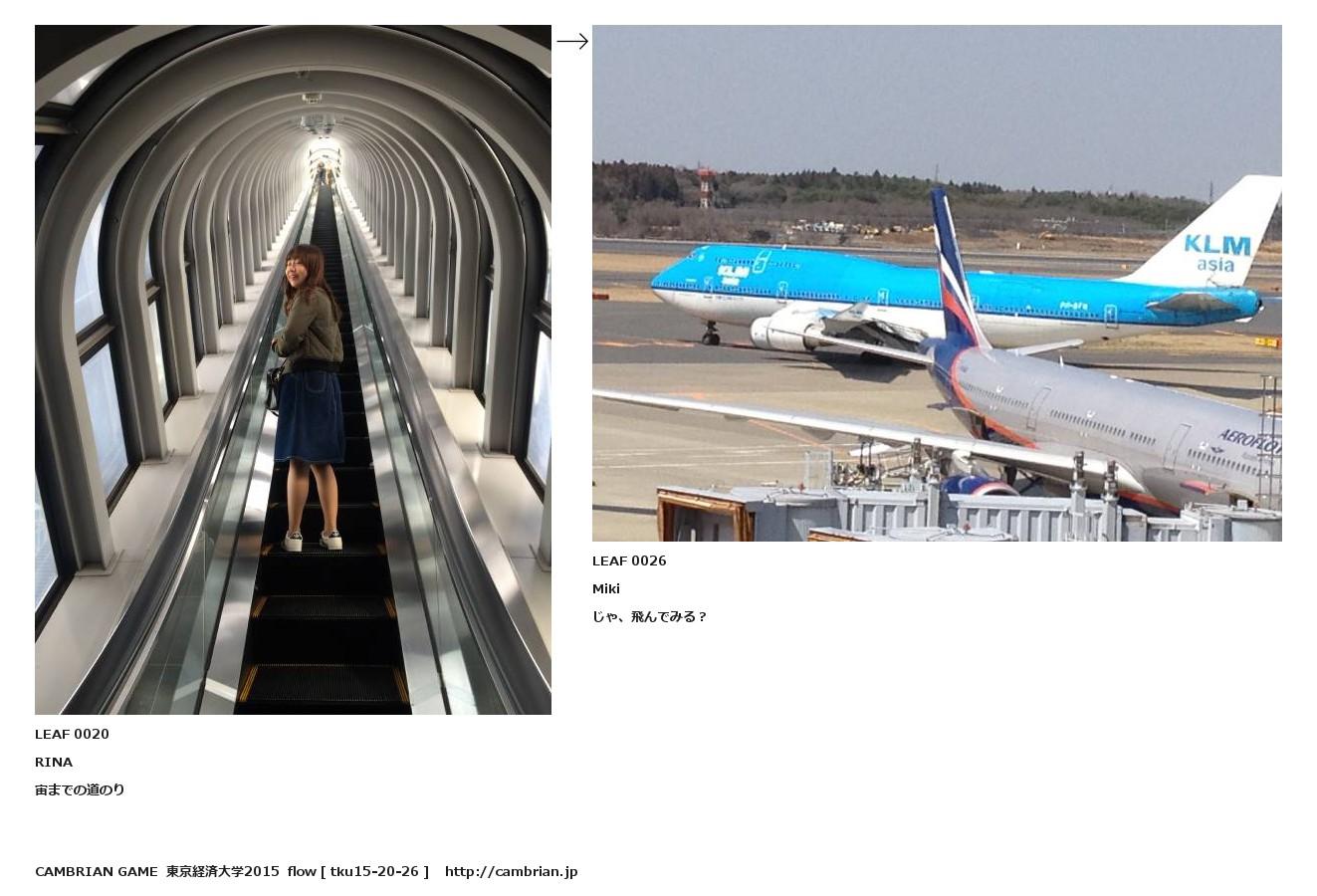The width and height of the screenshot is (1317, 896).
Task: Click the flow code tku15-20-26
Action: (374, 871)
